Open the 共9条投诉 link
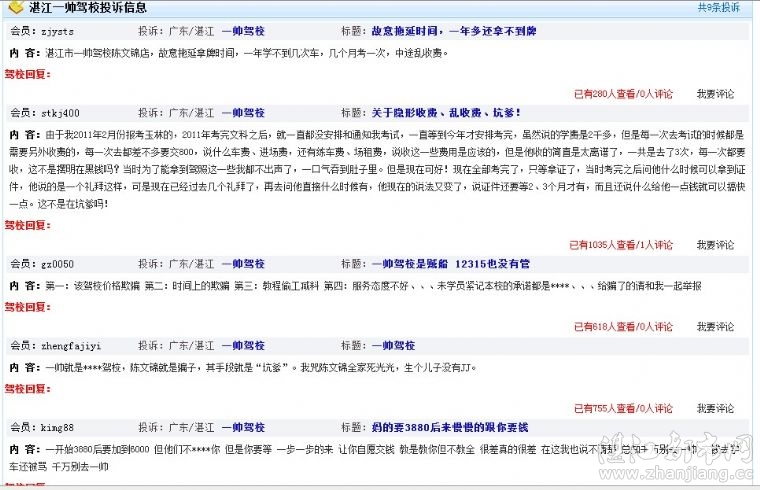This screenshot has height=490, width=760. [x=718, y=8]
